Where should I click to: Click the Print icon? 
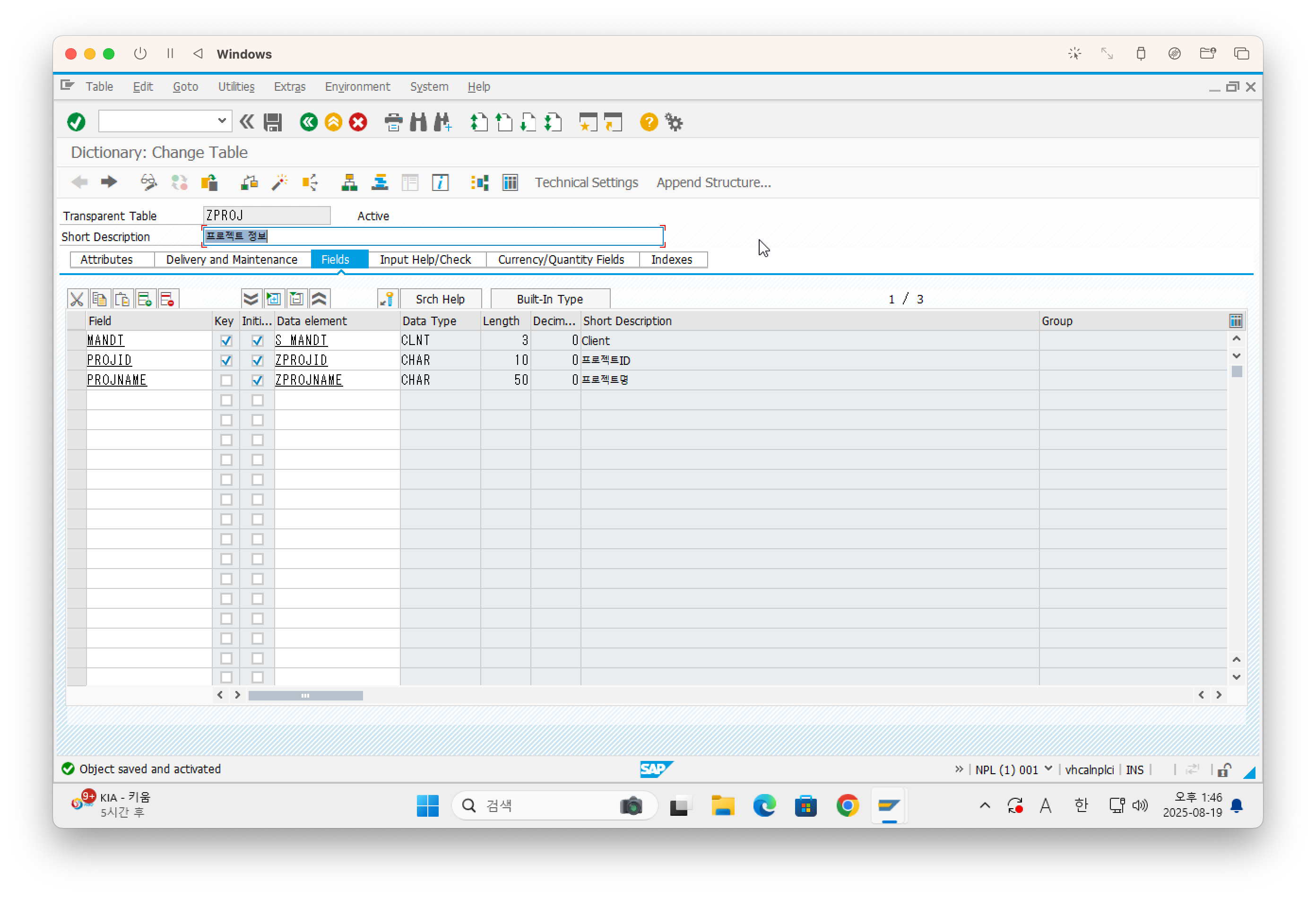[x=393, y=122]
